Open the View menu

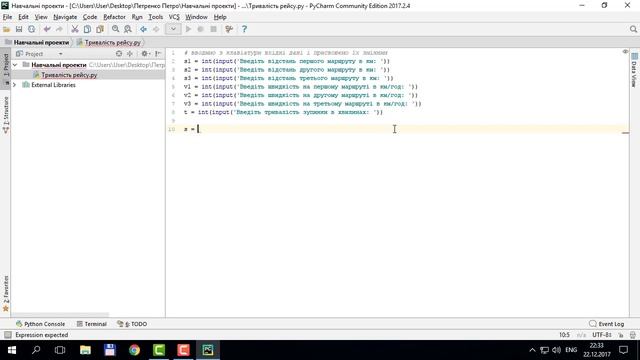tap(41, 17)
